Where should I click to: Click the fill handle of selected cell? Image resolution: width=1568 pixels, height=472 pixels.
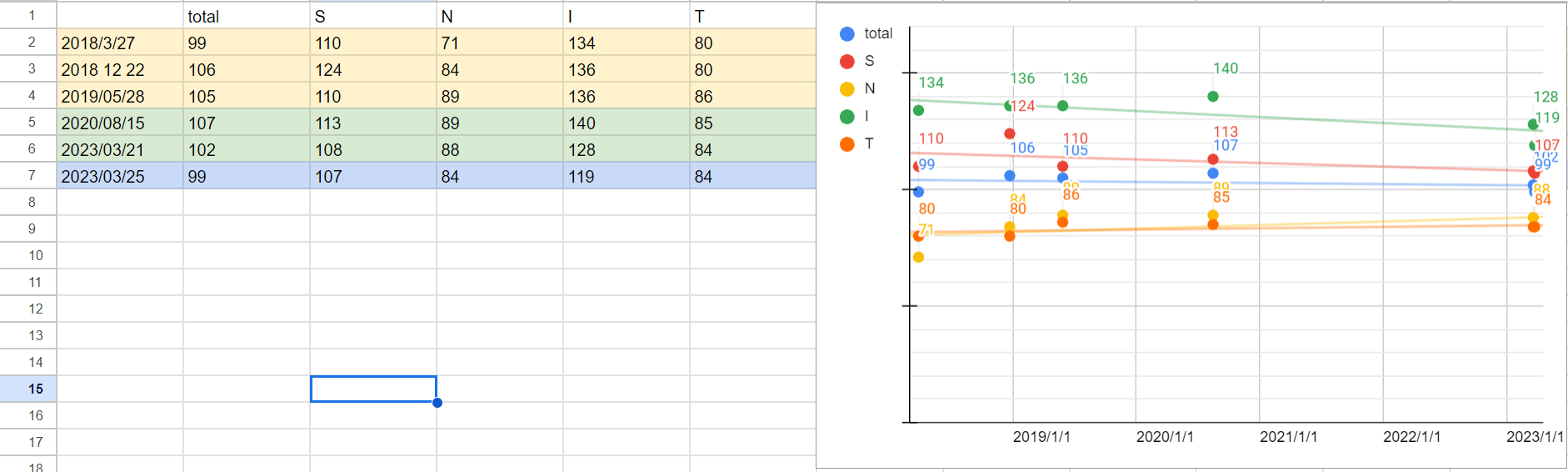(x=437, y=403)
